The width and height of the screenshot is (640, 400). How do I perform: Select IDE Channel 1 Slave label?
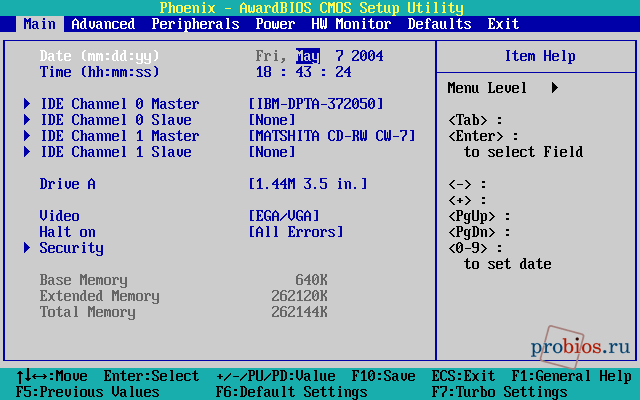[x=116, y=151]
